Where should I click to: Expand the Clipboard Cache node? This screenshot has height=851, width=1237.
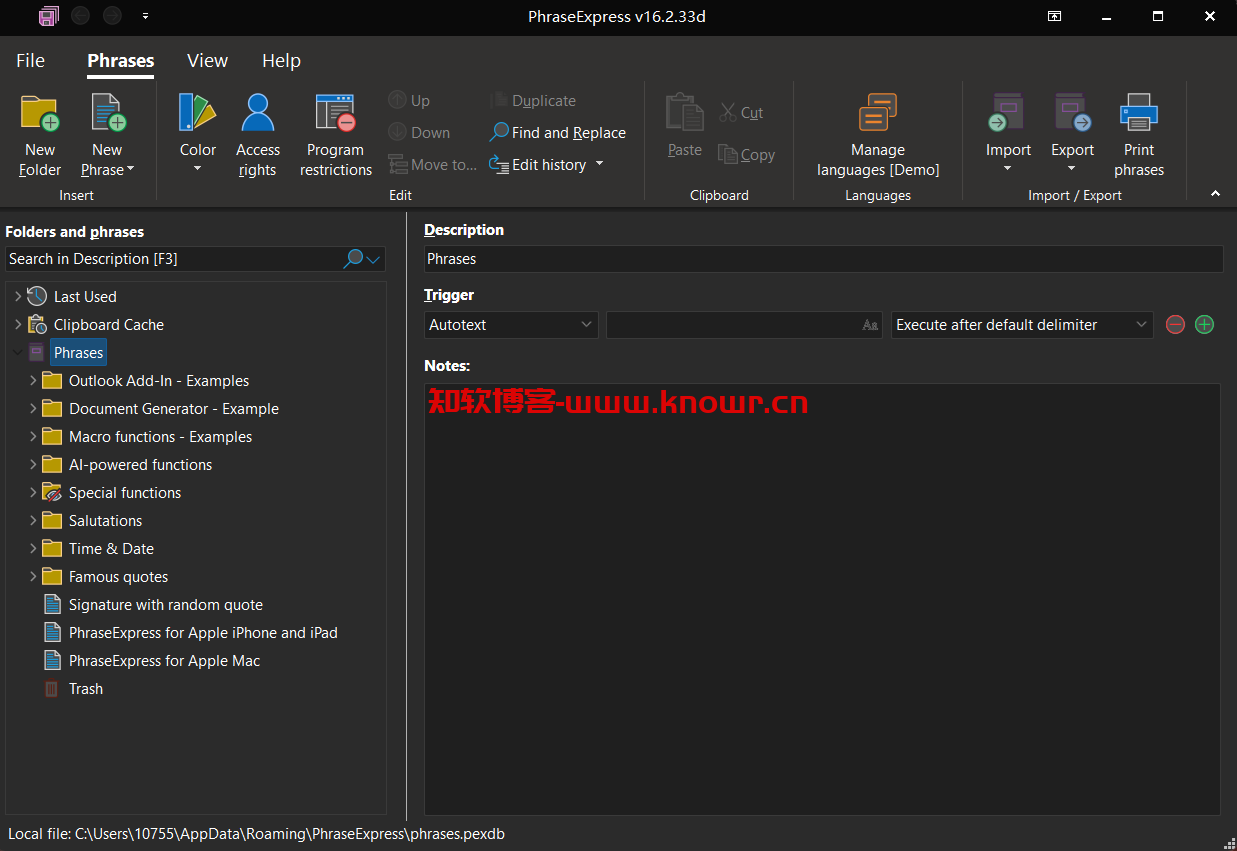(x=17, y=325)
